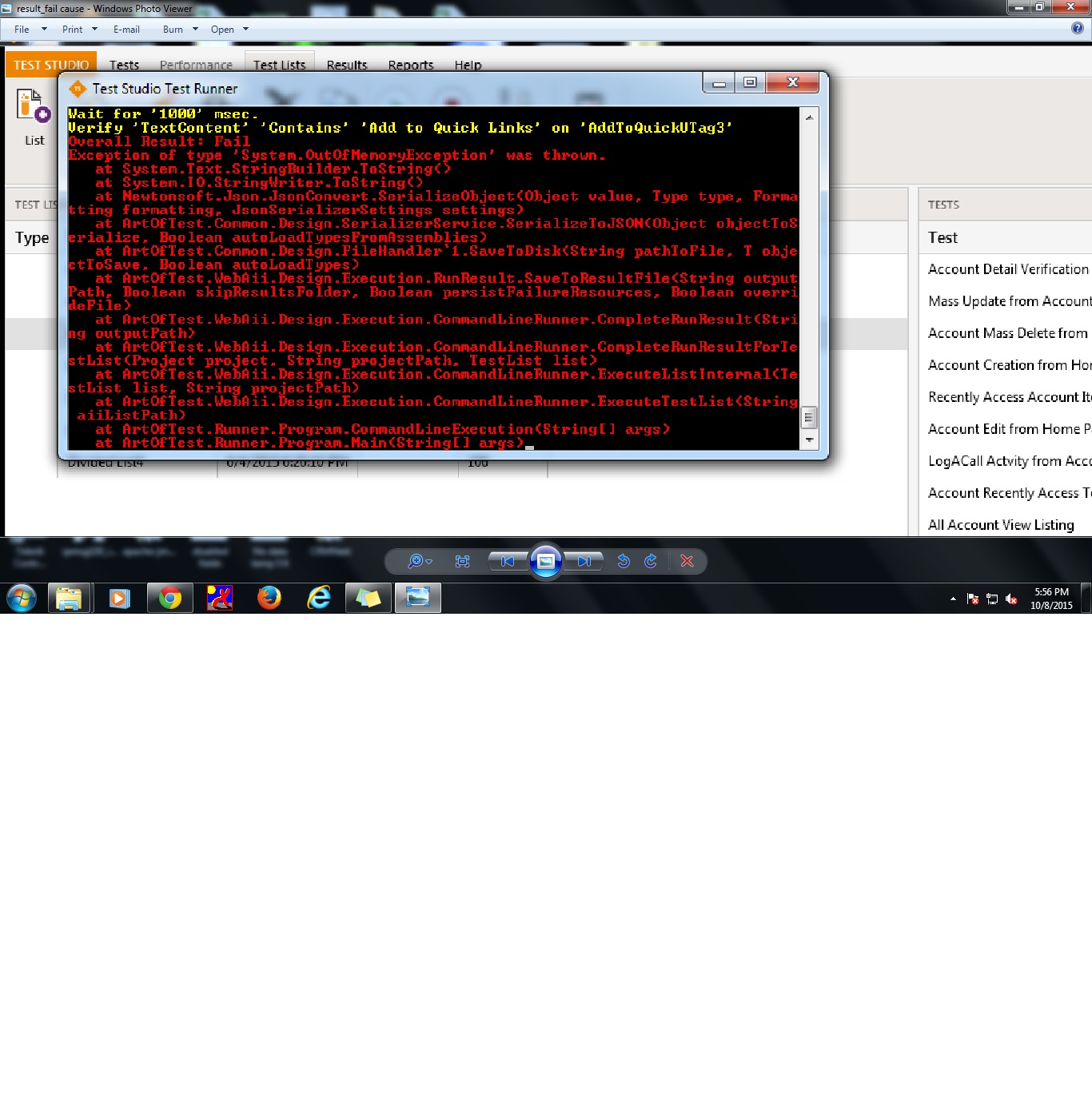Select test 'Mass Update from Account'
The image size is (1092, 1106).
coord(1009,301)
